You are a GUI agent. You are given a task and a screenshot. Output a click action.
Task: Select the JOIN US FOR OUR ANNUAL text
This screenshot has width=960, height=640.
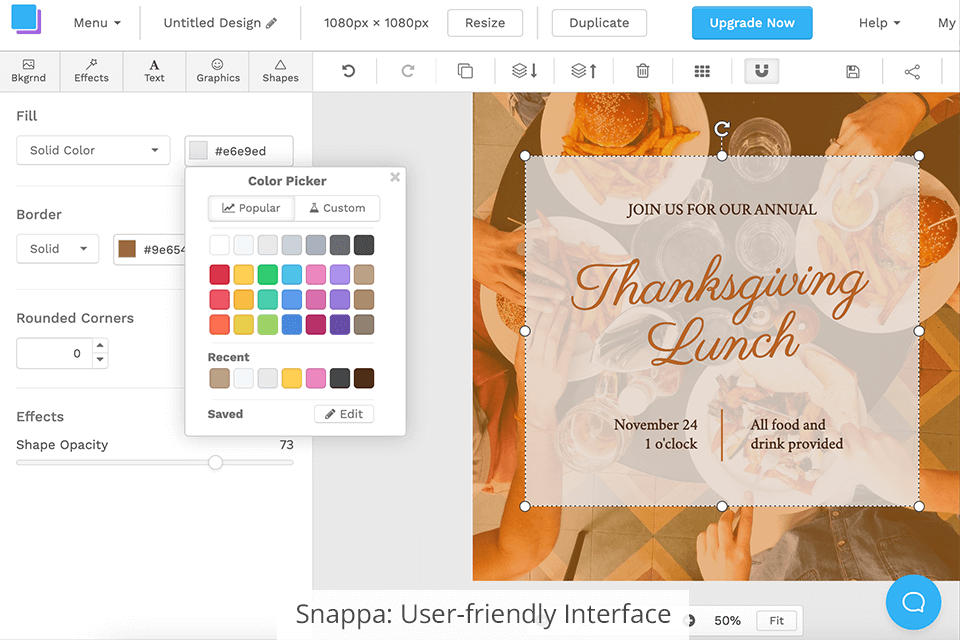click(721, 209)
